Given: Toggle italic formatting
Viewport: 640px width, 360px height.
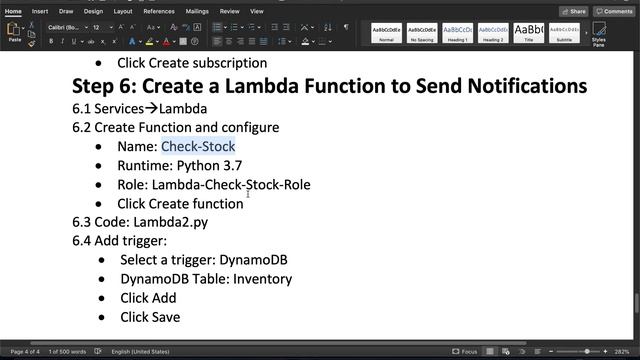Looking at the screenshot, I should point(62,42).
